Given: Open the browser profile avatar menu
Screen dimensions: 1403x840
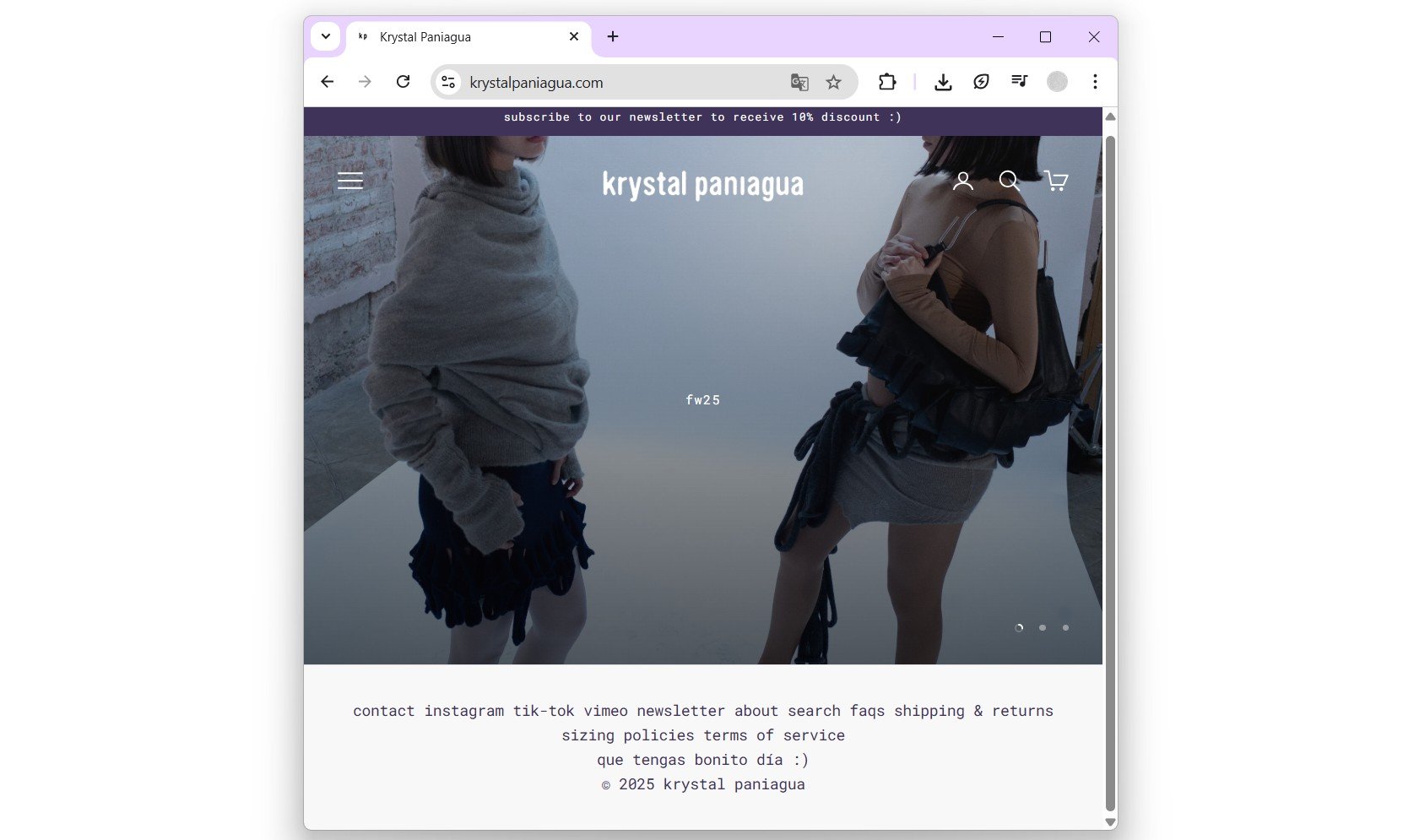Looking at the screenshot, I should [x=1056, y=82].
